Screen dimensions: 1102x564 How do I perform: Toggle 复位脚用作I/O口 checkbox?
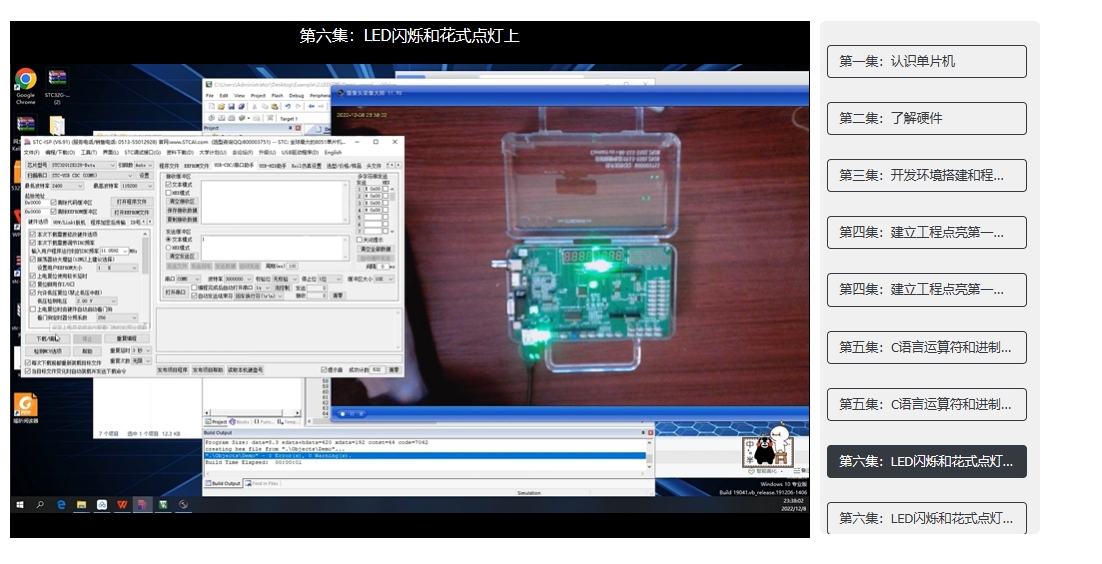click(32, 284)
